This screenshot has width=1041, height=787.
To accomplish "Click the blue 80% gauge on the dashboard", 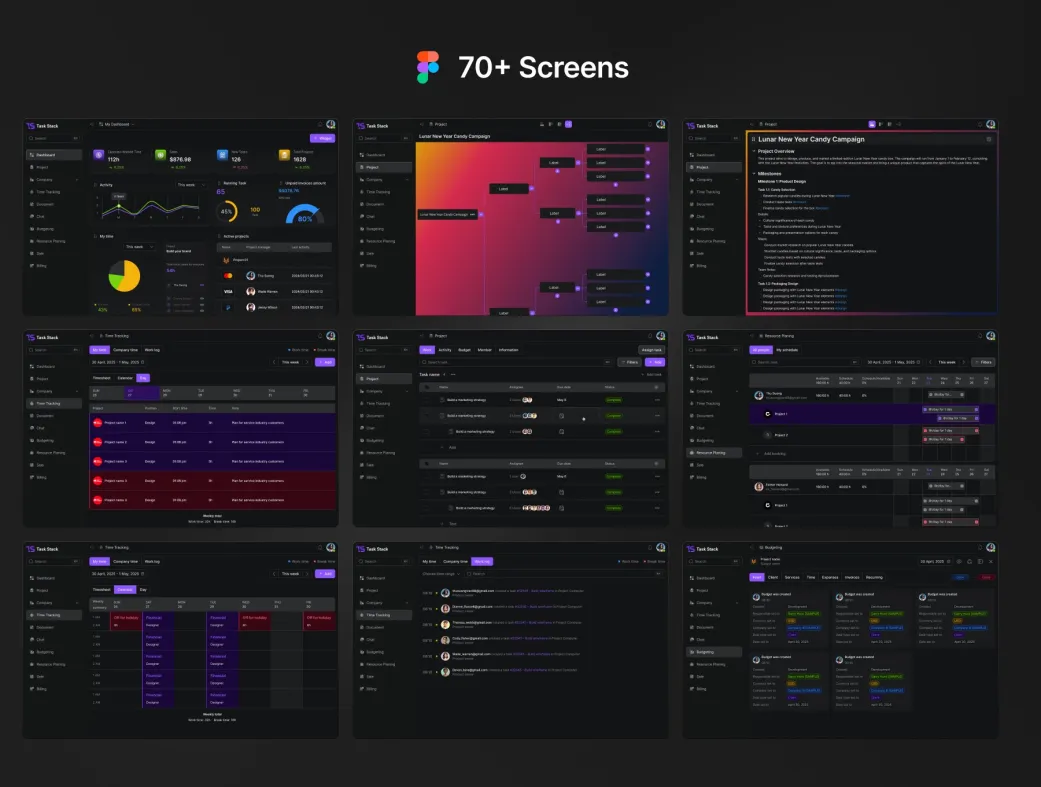I will (x=305, y=215).
